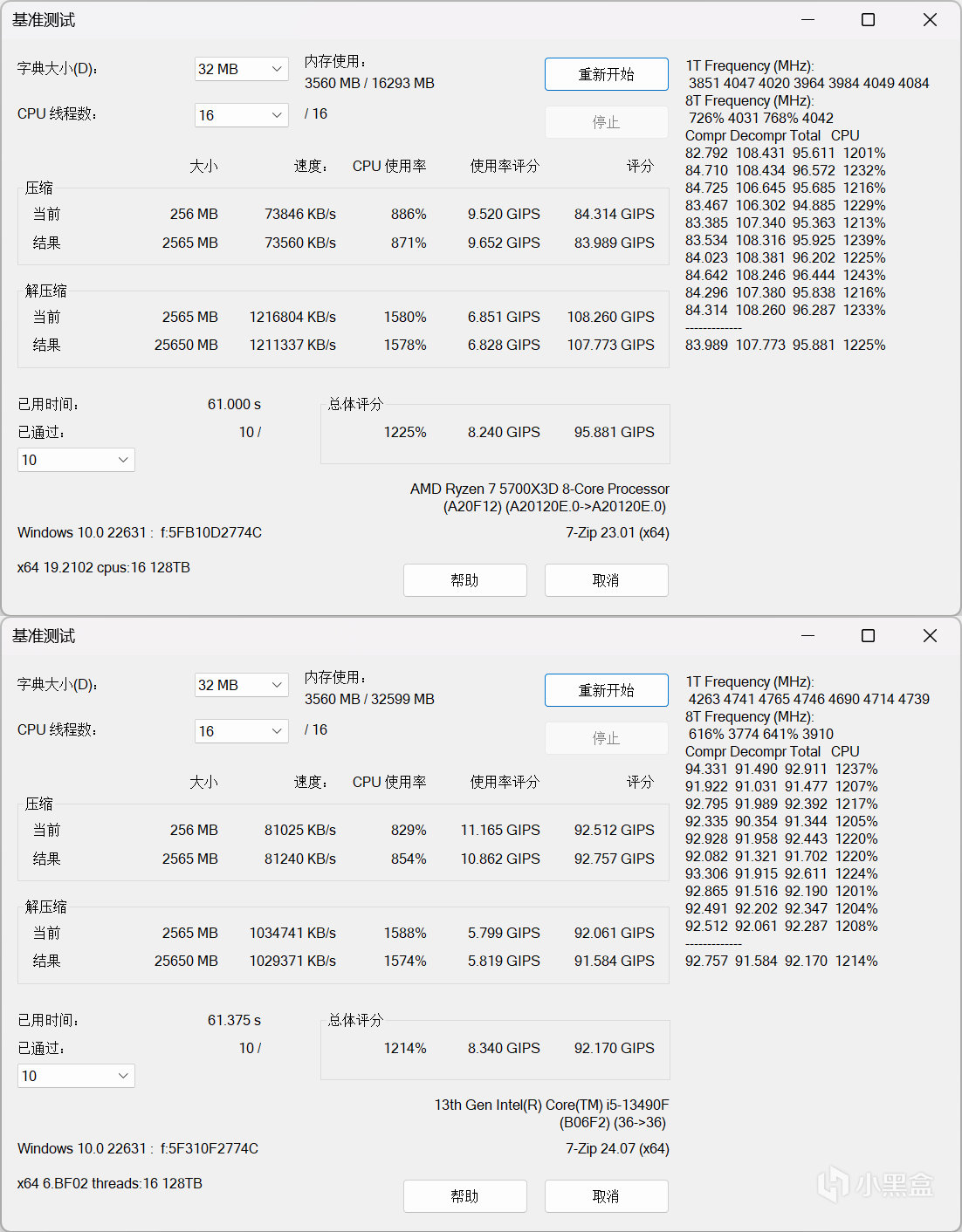Viewport: 962px width, 1232px height.
Task: Expand passes count dropdown in top window
Action: point(76,460)
